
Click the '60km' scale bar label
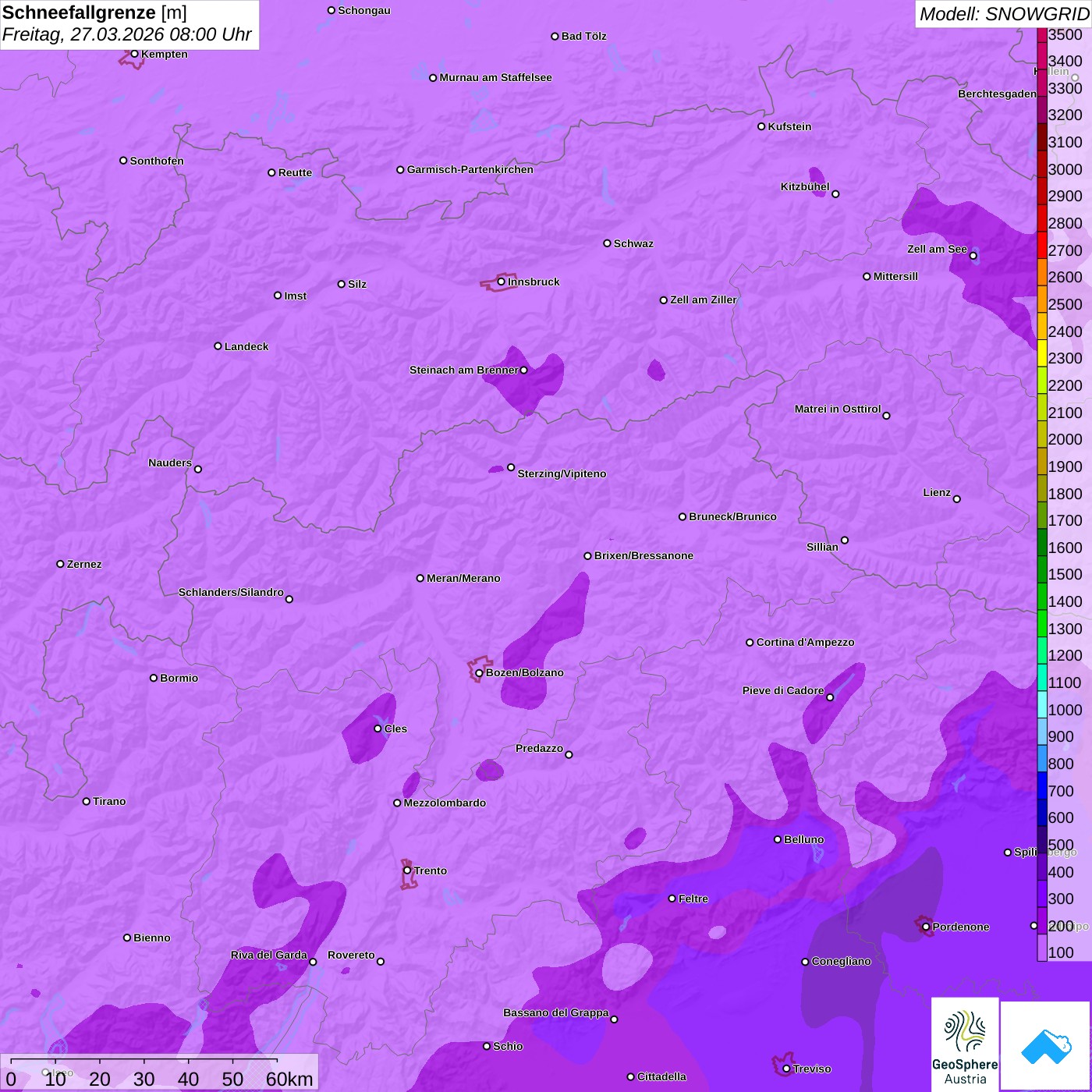coord(289,1079)
